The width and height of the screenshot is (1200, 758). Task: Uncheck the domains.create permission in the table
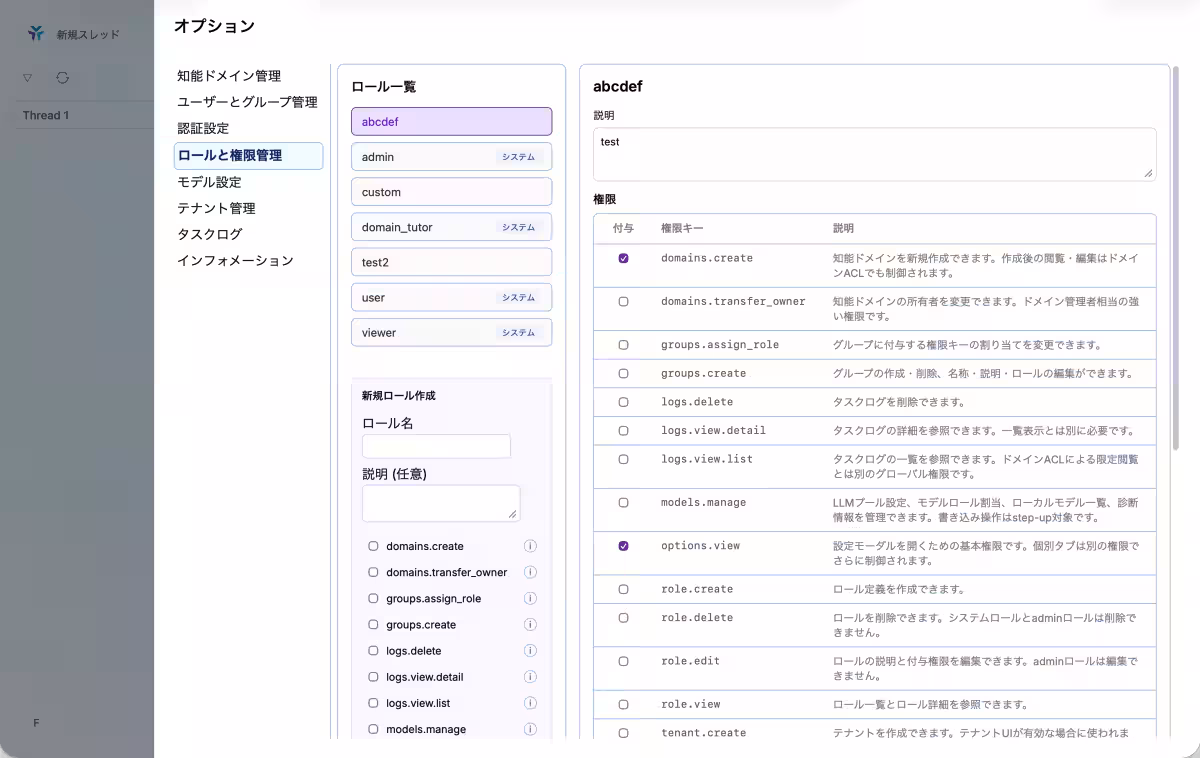pyautogui.click(x=623, y=258)
